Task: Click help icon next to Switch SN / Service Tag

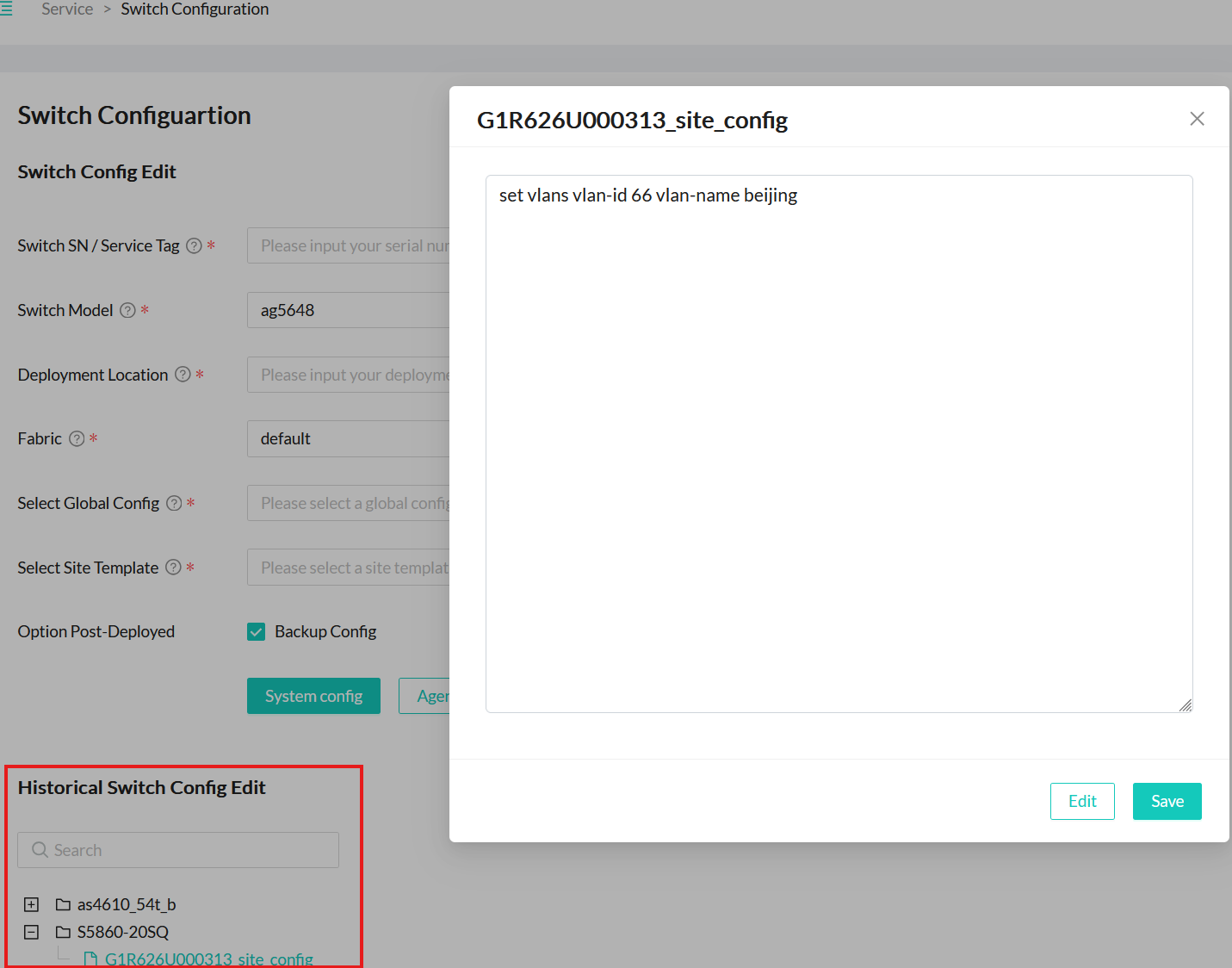Action: [x=195, y=246]
